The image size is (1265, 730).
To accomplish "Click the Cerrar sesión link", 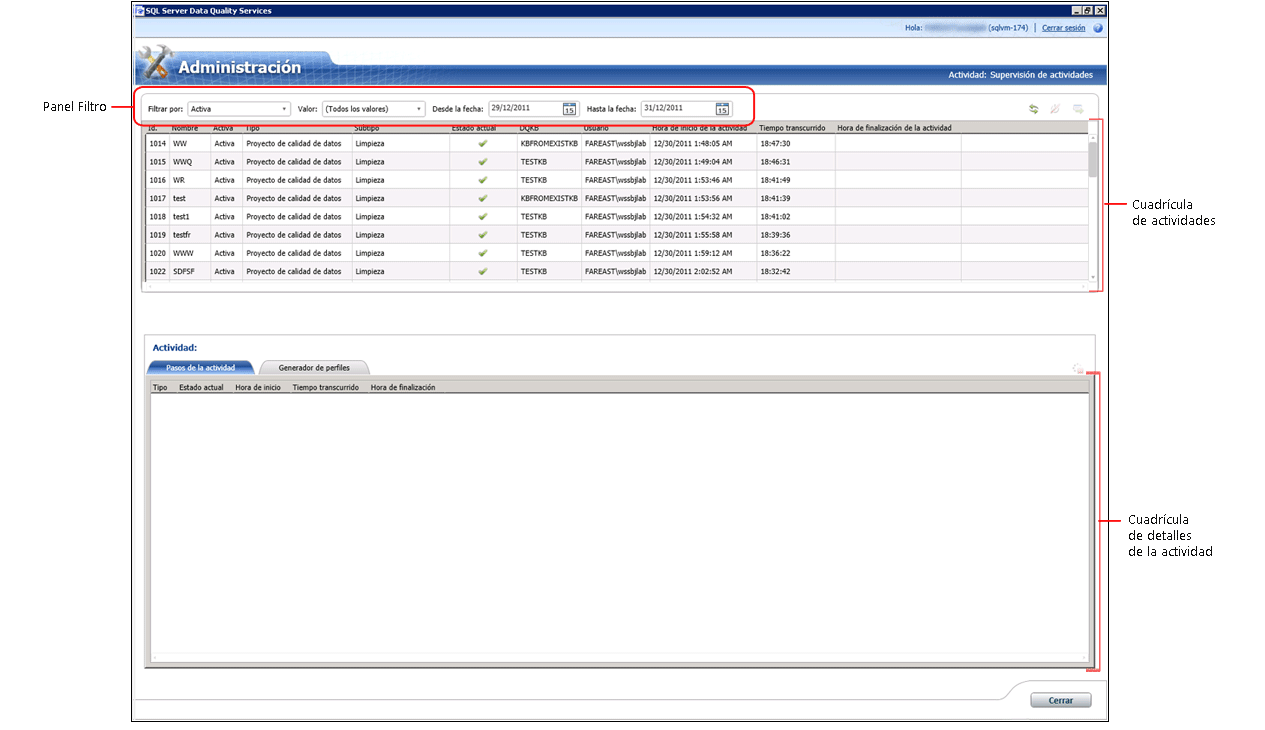I will pos(1063,28).
